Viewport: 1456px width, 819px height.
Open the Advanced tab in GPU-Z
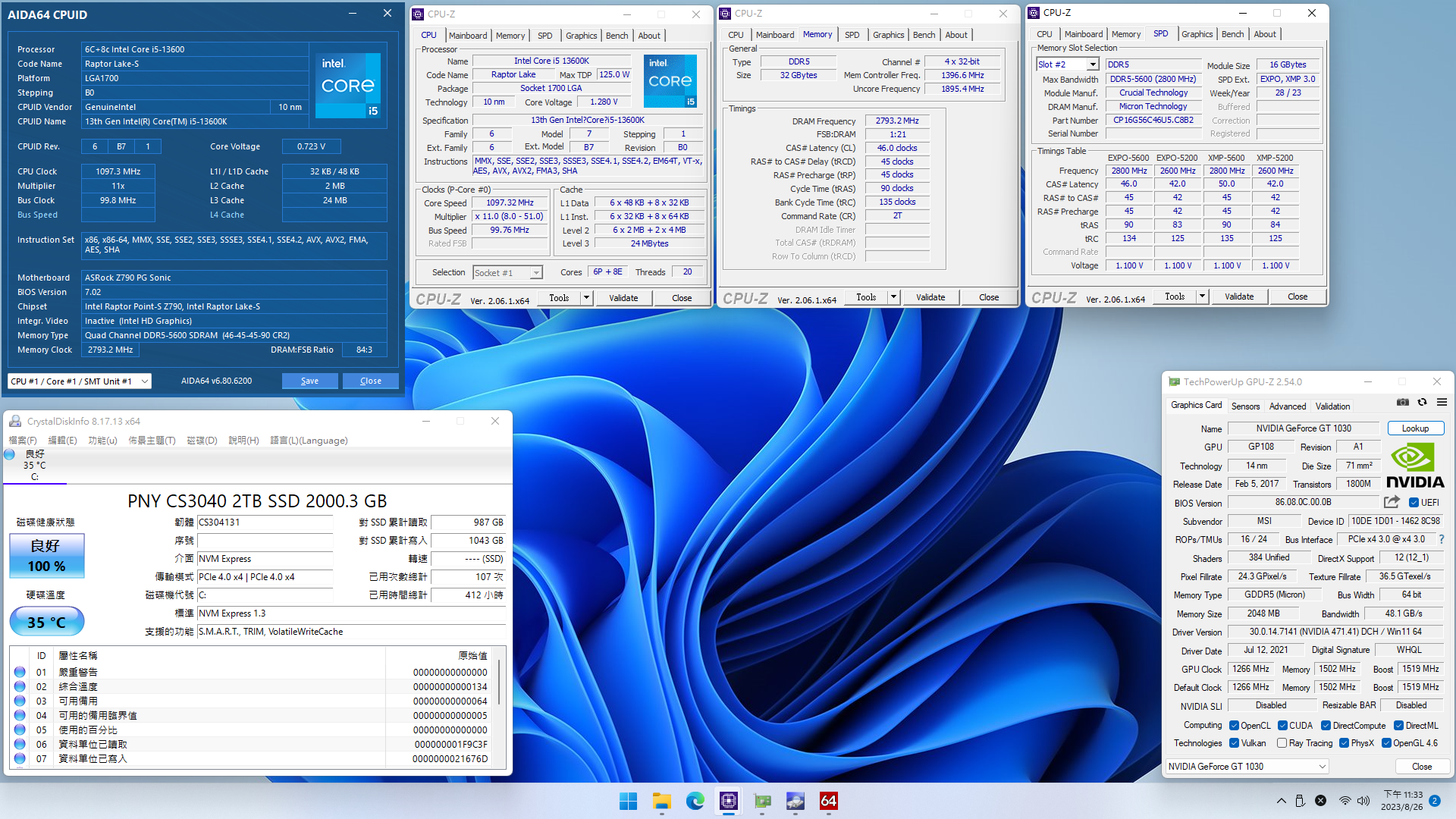(x=1288, y=406)
